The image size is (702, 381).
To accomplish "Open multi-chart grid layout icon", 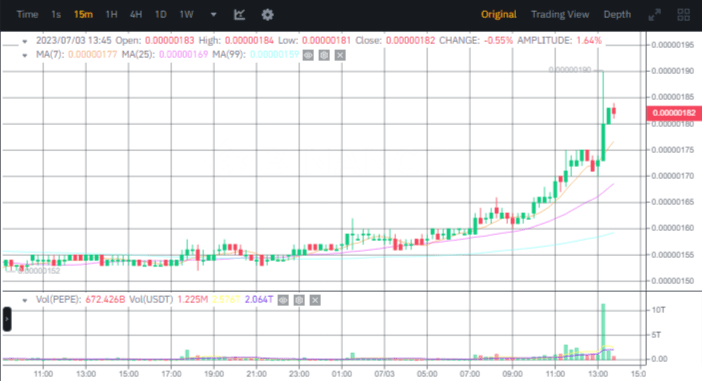I will [x=684, y=15].
